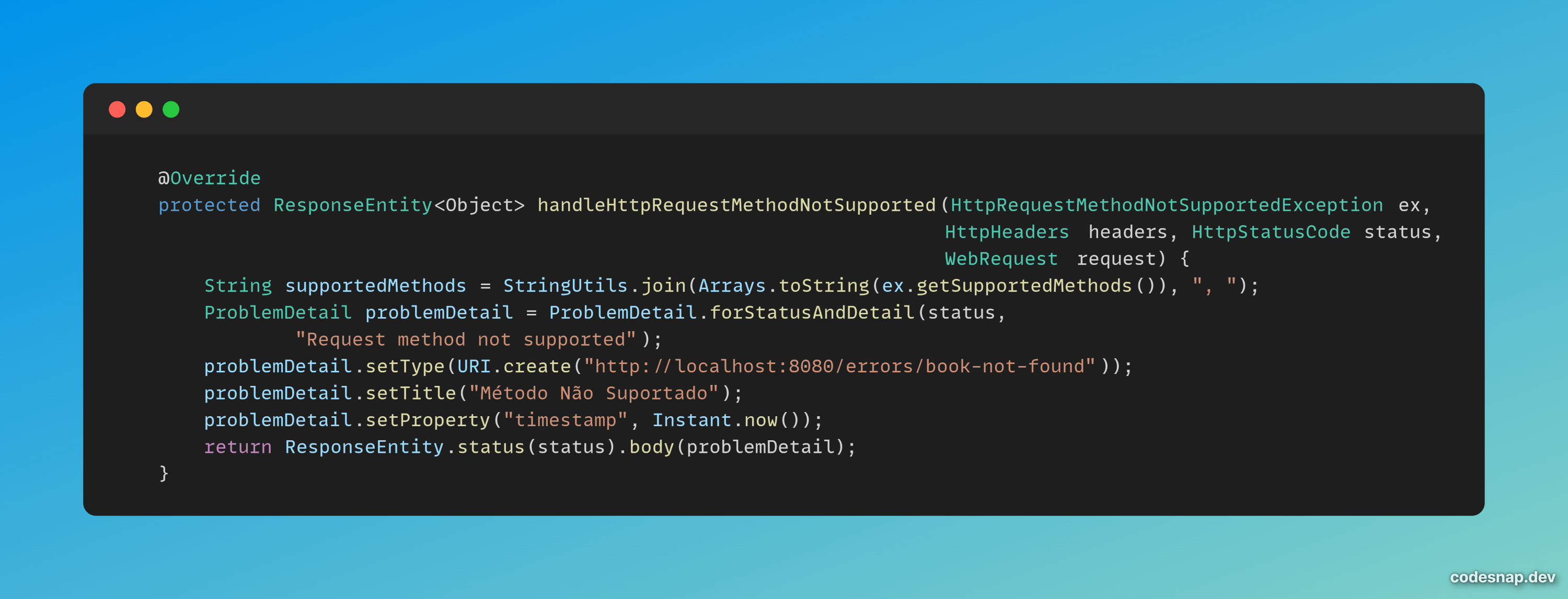
Task: Click the codesnap.dev watermark
Action: (x=1502, y=577)
